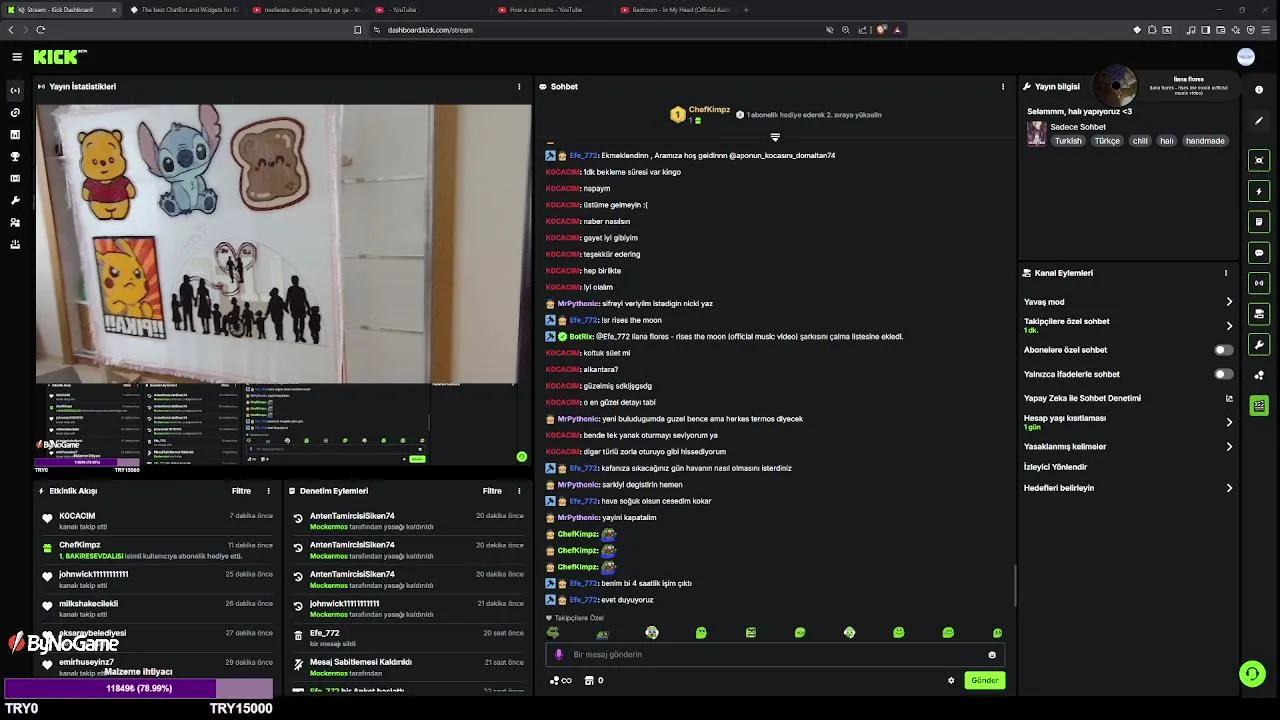Collapse the pinned gift leaderboard arrow in chat
The width and height of the screenshot is (1280, 720).
pyautogui.click(x=775, y=137)
